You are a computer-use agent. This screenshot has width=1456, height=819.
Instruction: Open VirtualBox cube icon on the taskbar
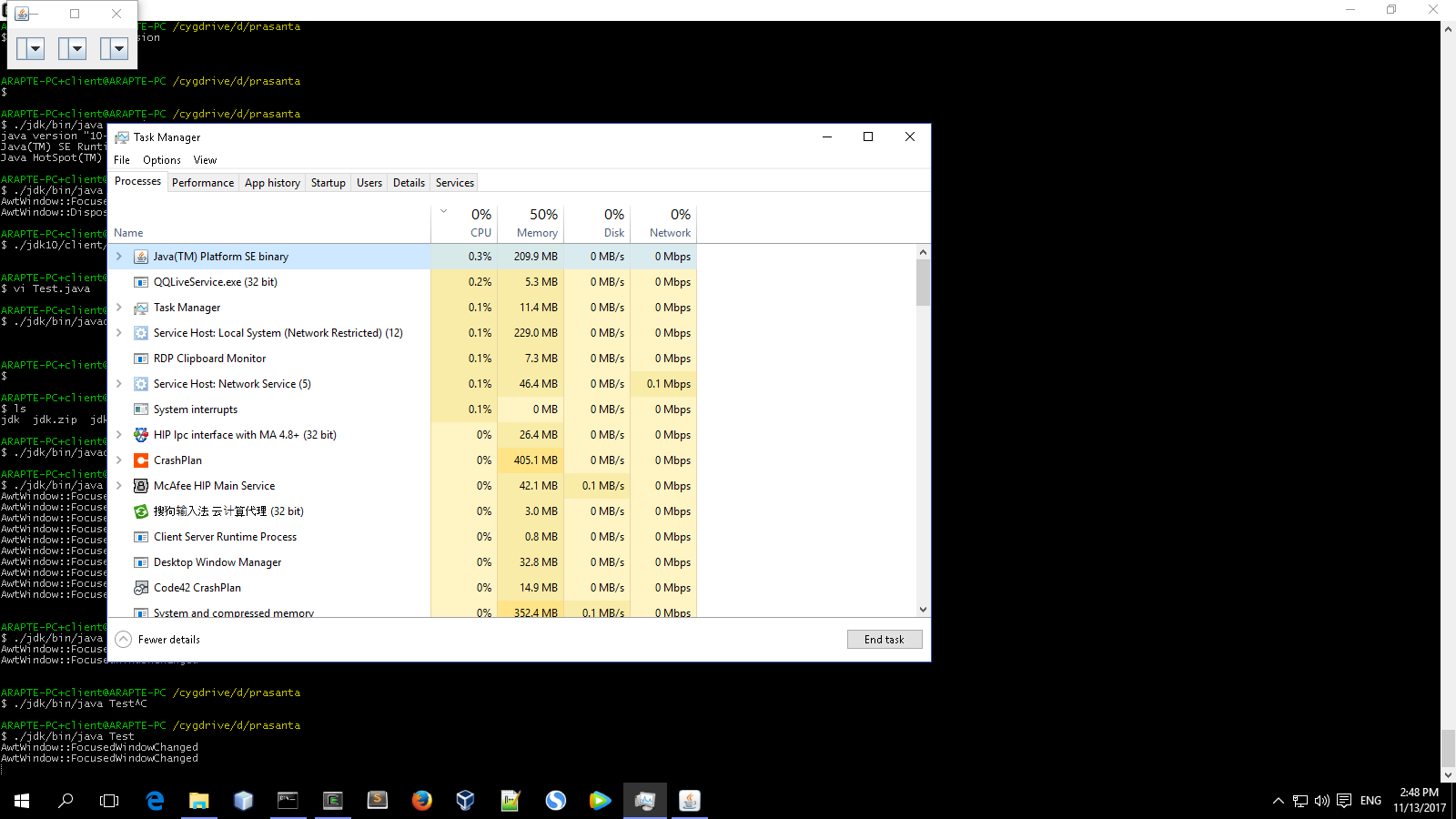(x=465, y=801)
